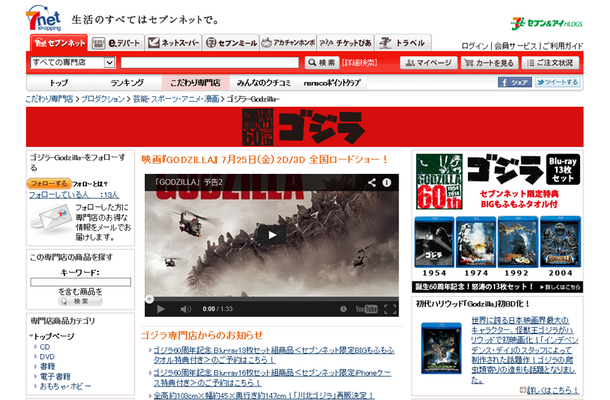The height and width of the screenshot is (400, 610).
Task: Switch to the アカチャンホンポ tab
Action: (x=288, y=43)
